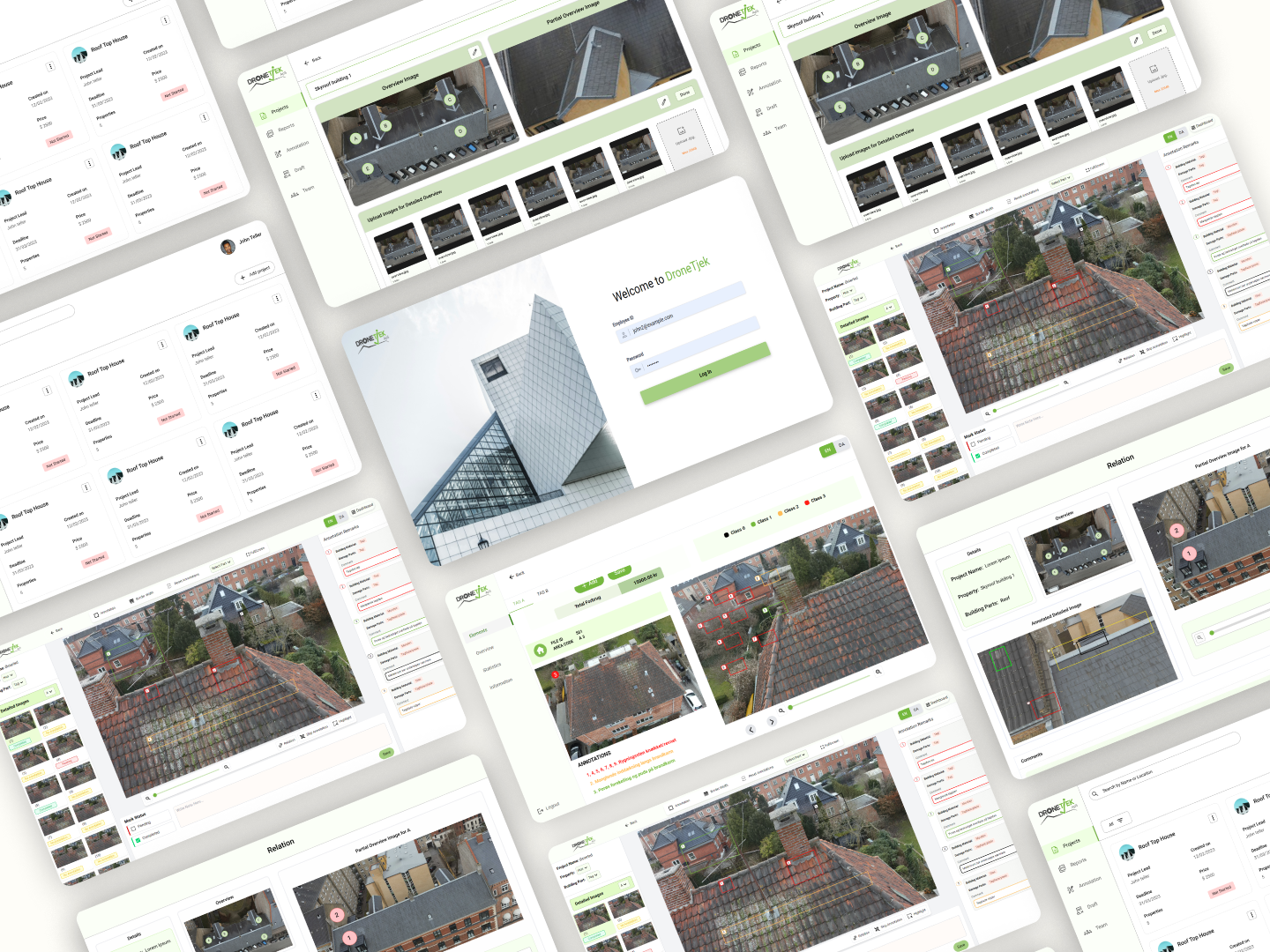Click Reset Annotations in bottom-center annotation screen

pos(759,772)
